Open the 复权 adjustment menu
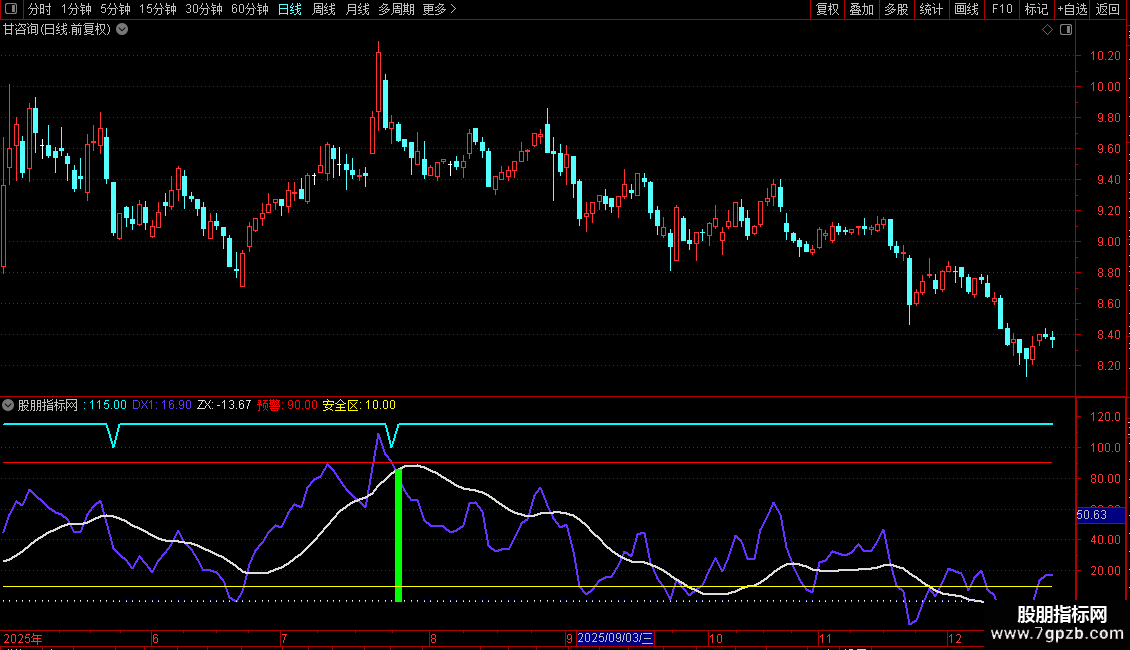This screenshot has height=650, width=1130. pos(827,9)
